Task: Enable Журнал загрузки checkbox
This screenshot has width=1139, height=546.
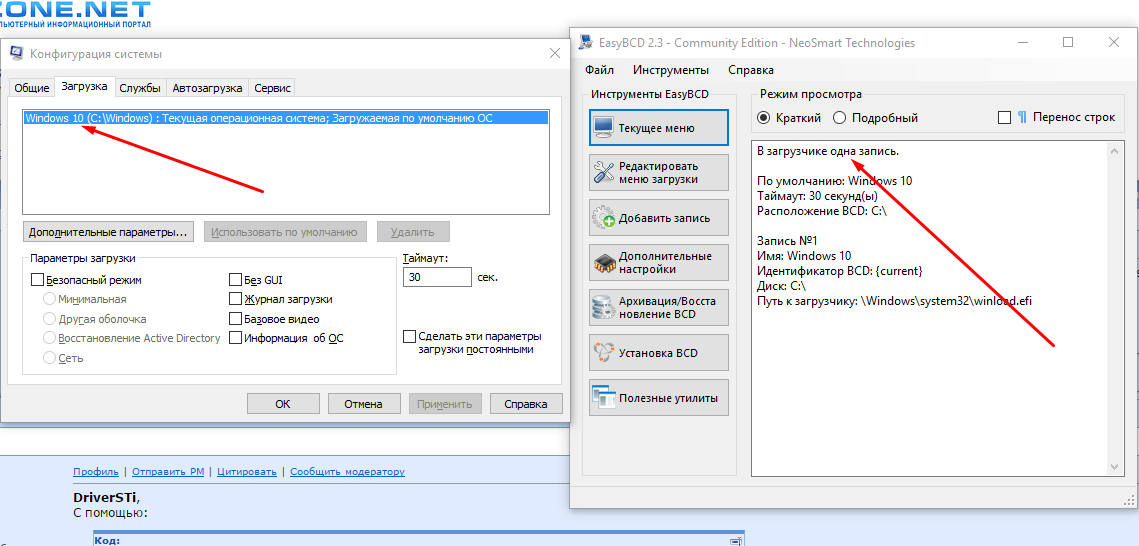Action: click(x=235, y=298)
